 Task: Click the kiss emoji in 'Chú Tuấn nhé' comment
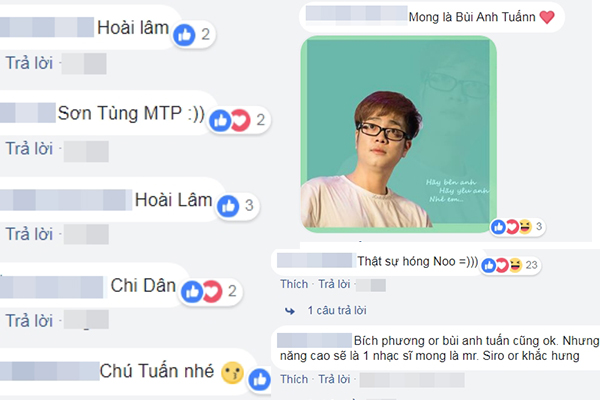(232, 372)
